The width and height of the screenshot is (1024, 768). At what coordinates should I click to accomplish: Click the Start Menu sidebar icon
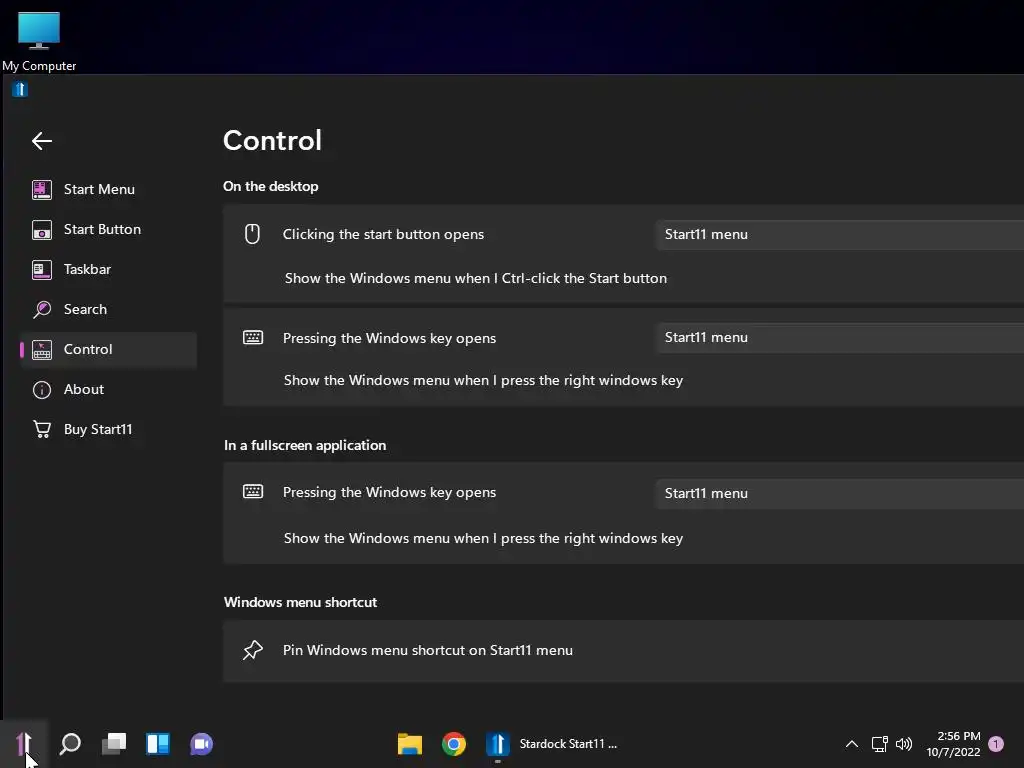coord(42,189)
